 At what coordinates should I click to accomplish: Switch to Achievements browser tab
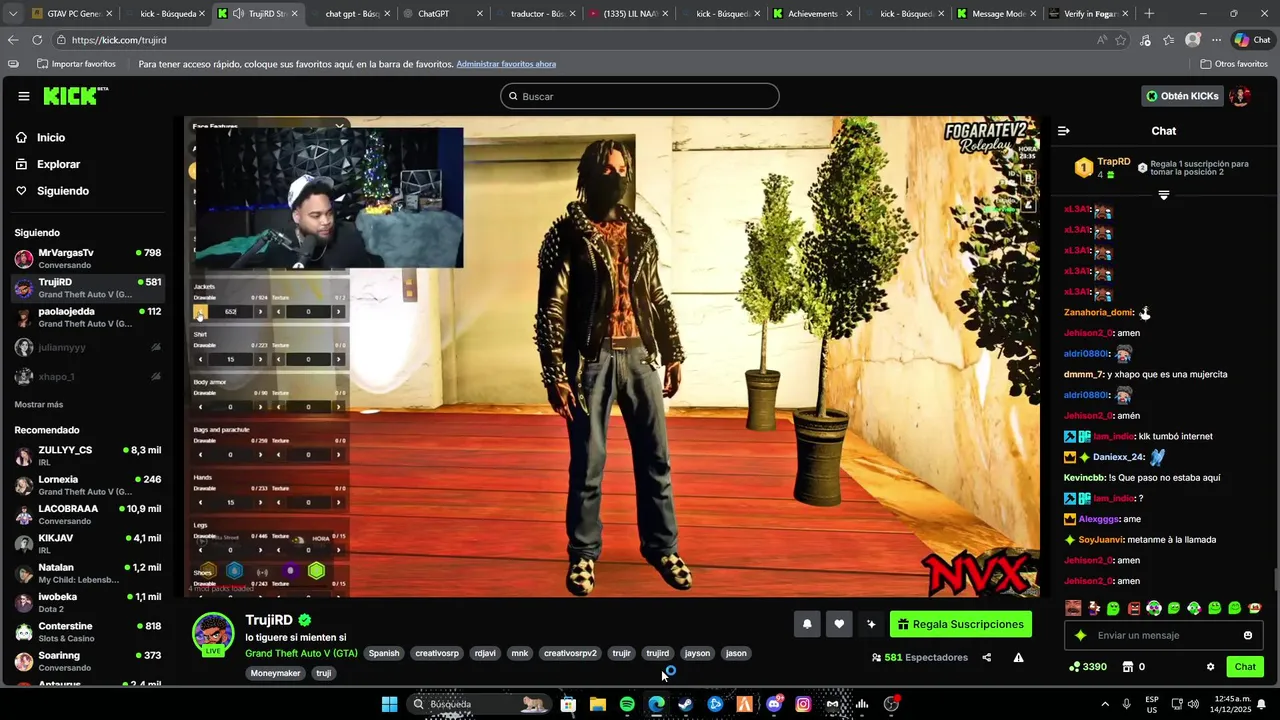click(812, 14)
